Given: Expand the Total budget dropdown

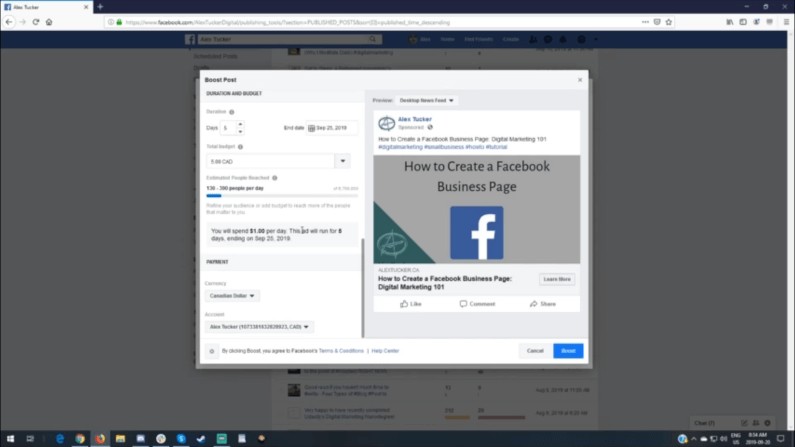Looking at the screenshot, I should (x=343, y=161).
